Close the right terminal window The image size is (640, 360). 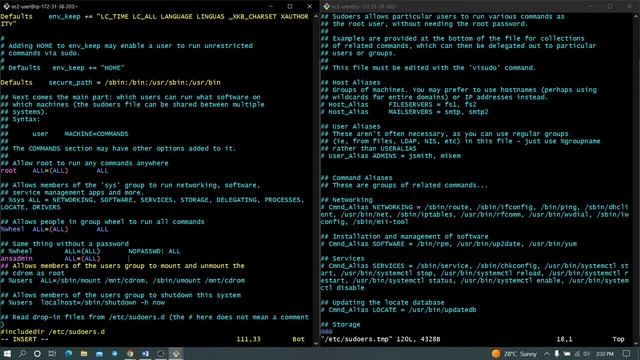629,6
